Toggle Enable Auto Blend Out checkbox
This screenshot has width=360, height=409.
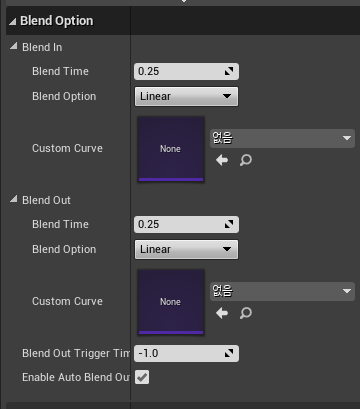coord(142,377)
